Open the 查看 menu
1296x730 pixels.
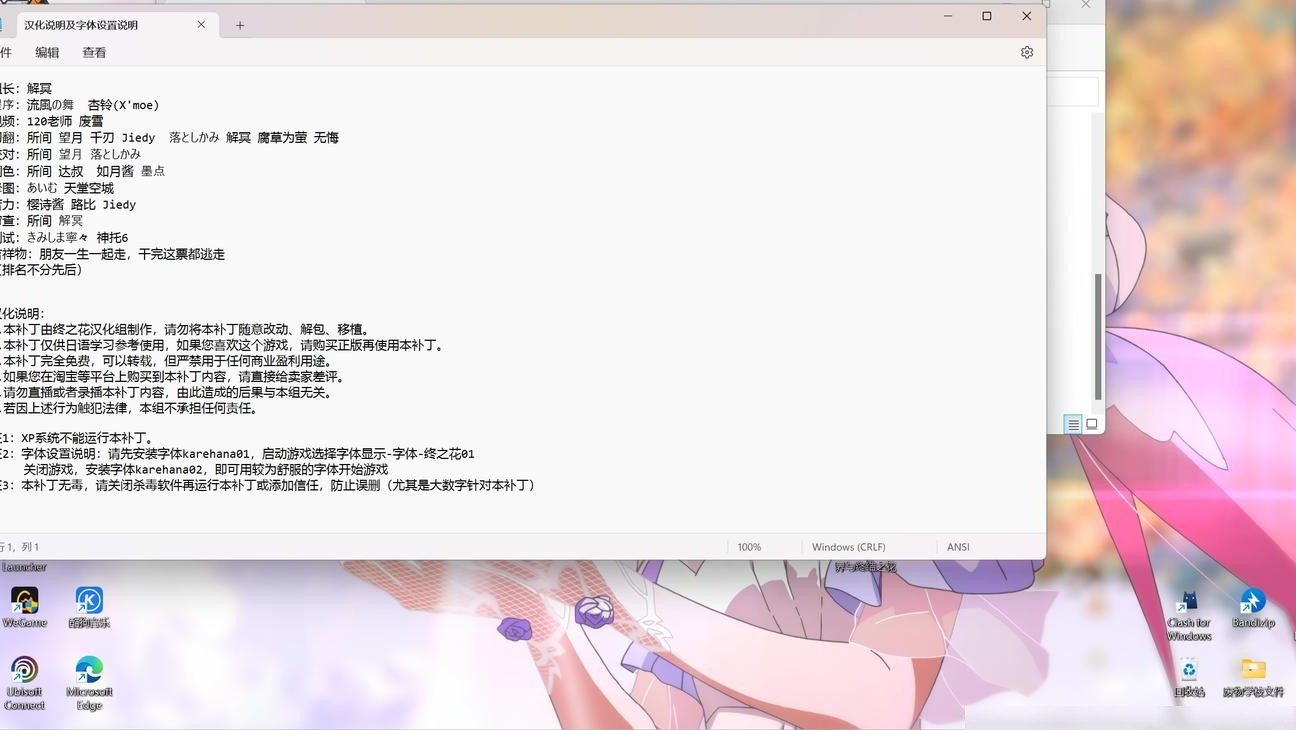point(94,53)
